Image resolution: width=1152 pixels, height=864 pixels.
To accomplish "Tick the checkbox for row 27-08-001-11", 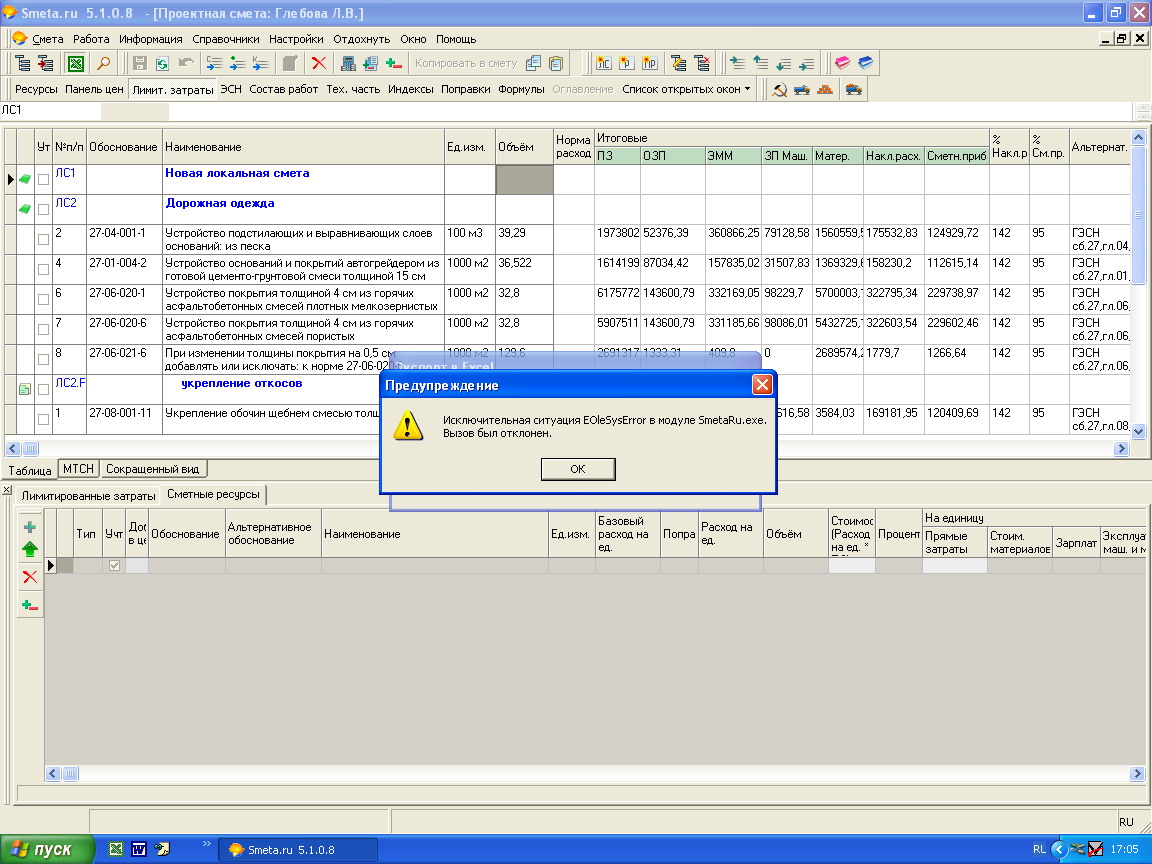I will click(x=43, y=420).
